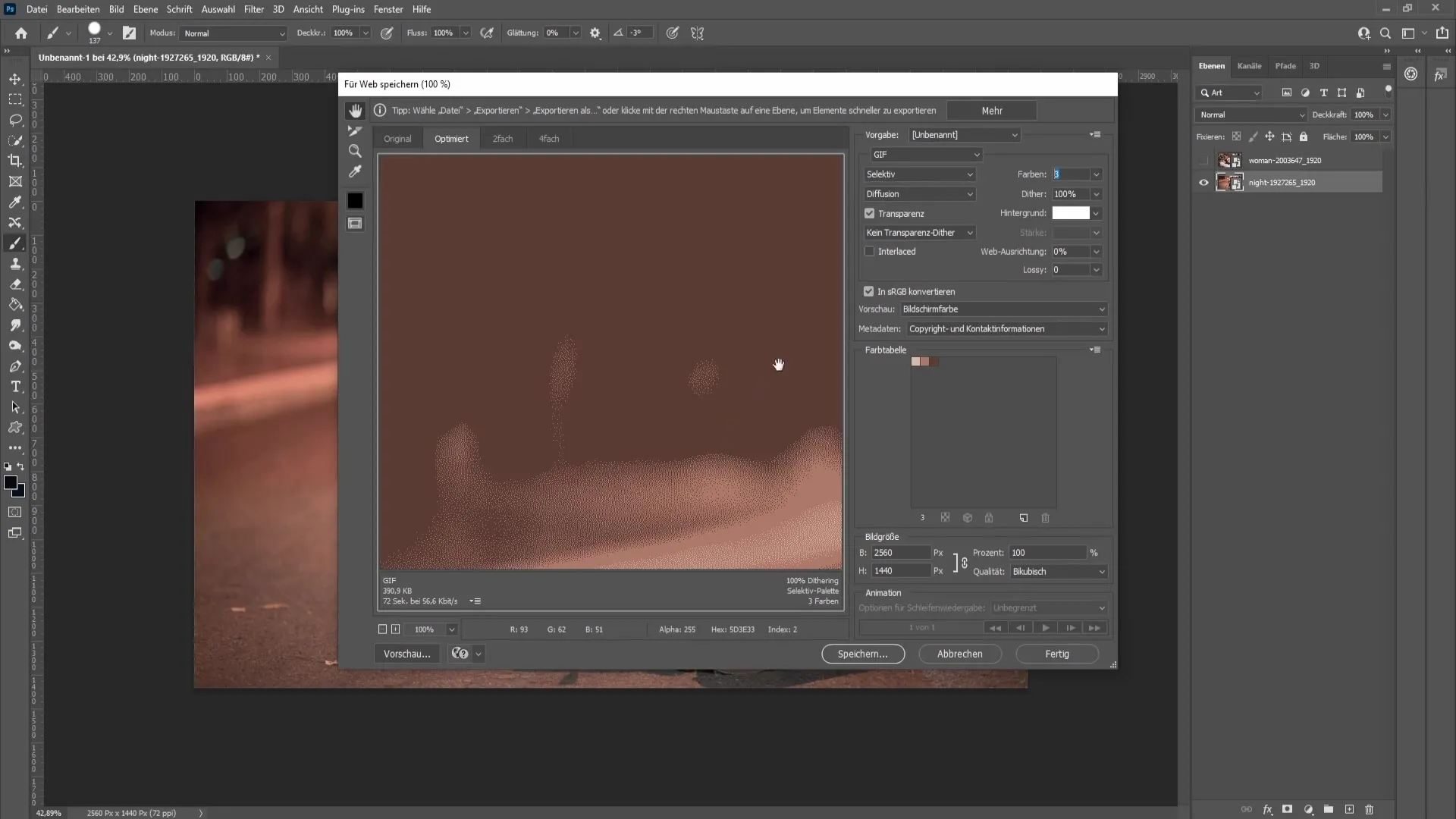Toggle slice visibility icon in dialog
1456x819 pixels.
coord(355,224)
